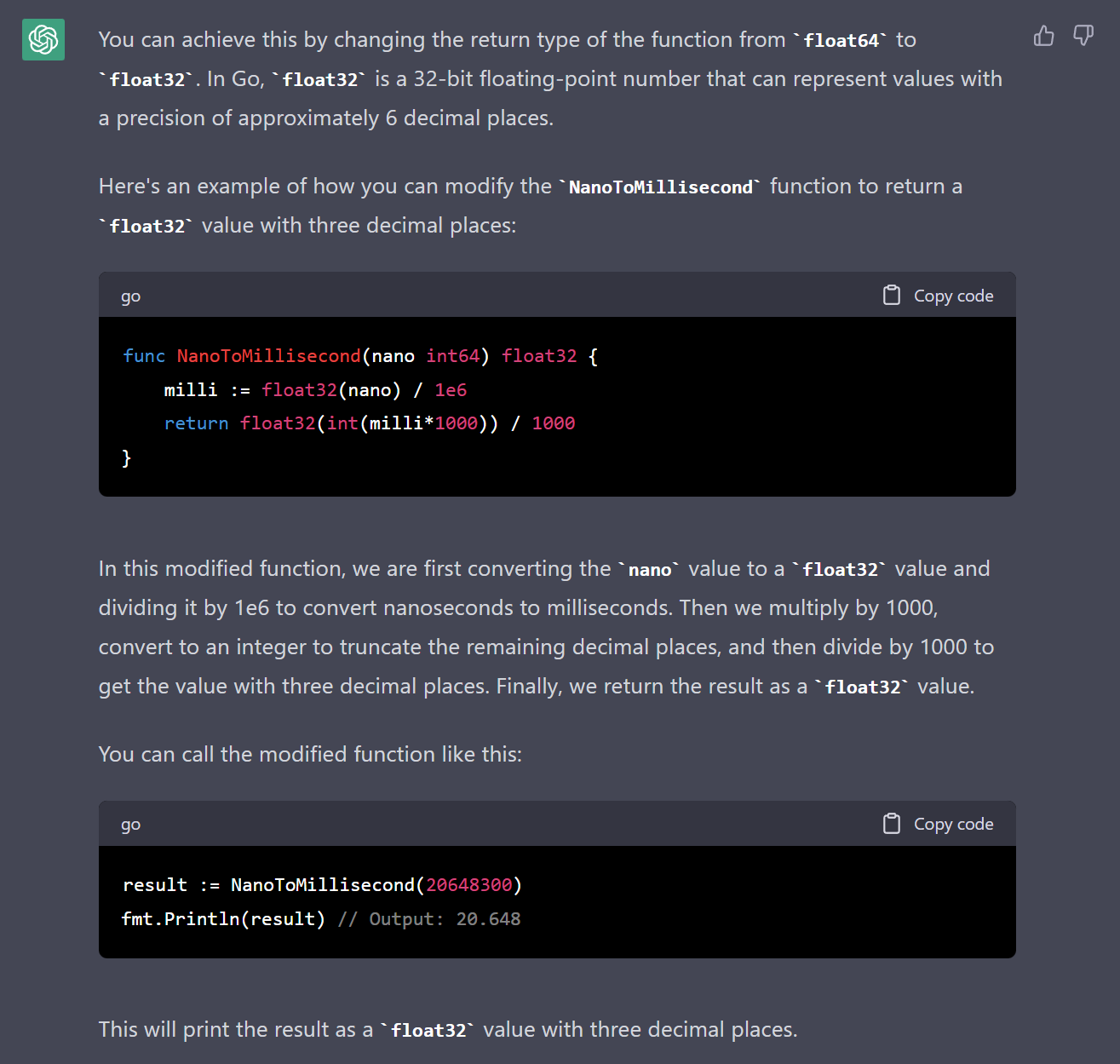Select the NanoToMillisecond function name in code

pyautogui.click(x=269, y=355)
